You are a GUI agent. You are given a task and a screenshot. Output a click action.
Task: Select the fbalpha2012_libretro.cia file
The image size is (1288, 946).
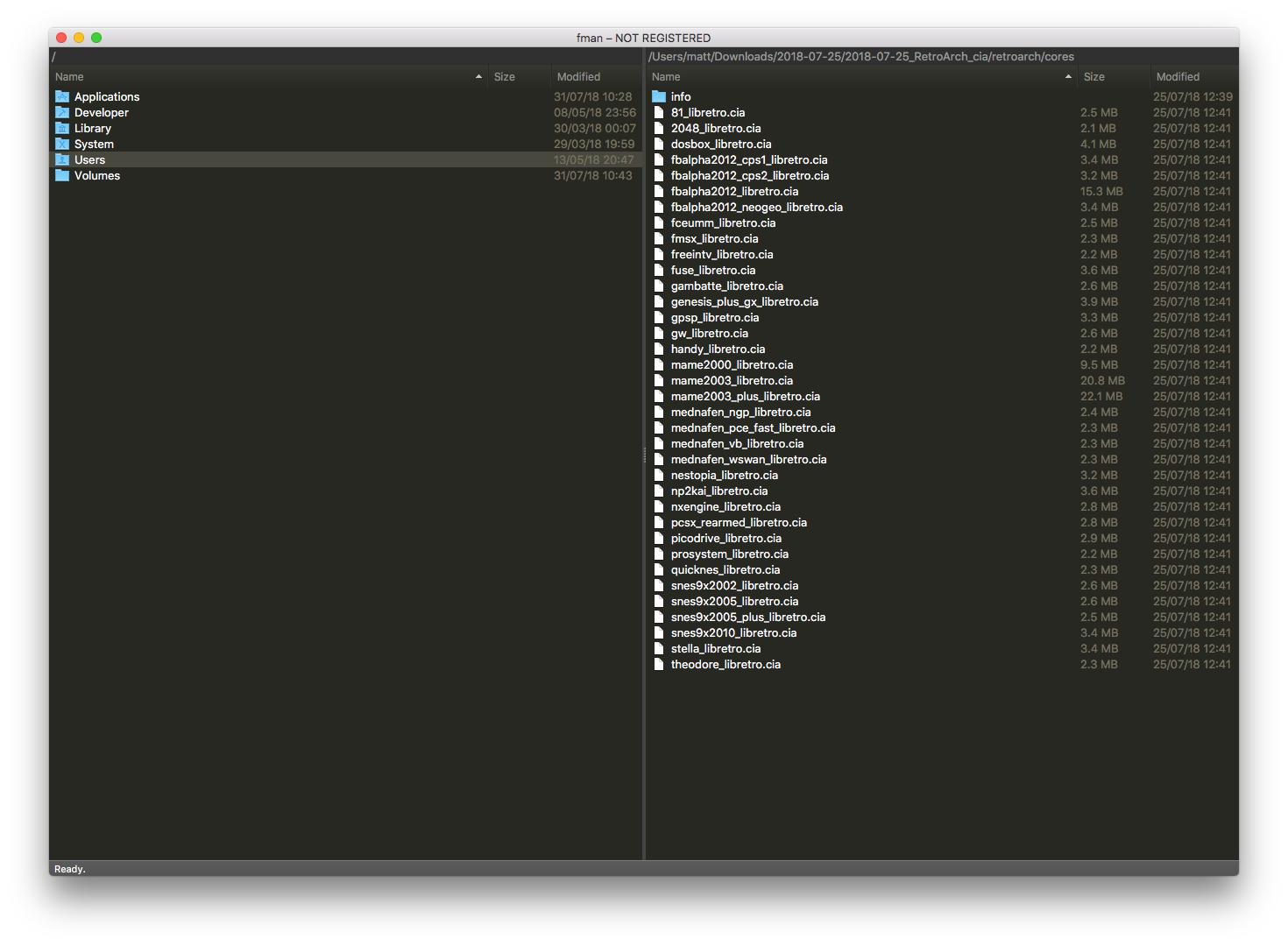(734, 191)
